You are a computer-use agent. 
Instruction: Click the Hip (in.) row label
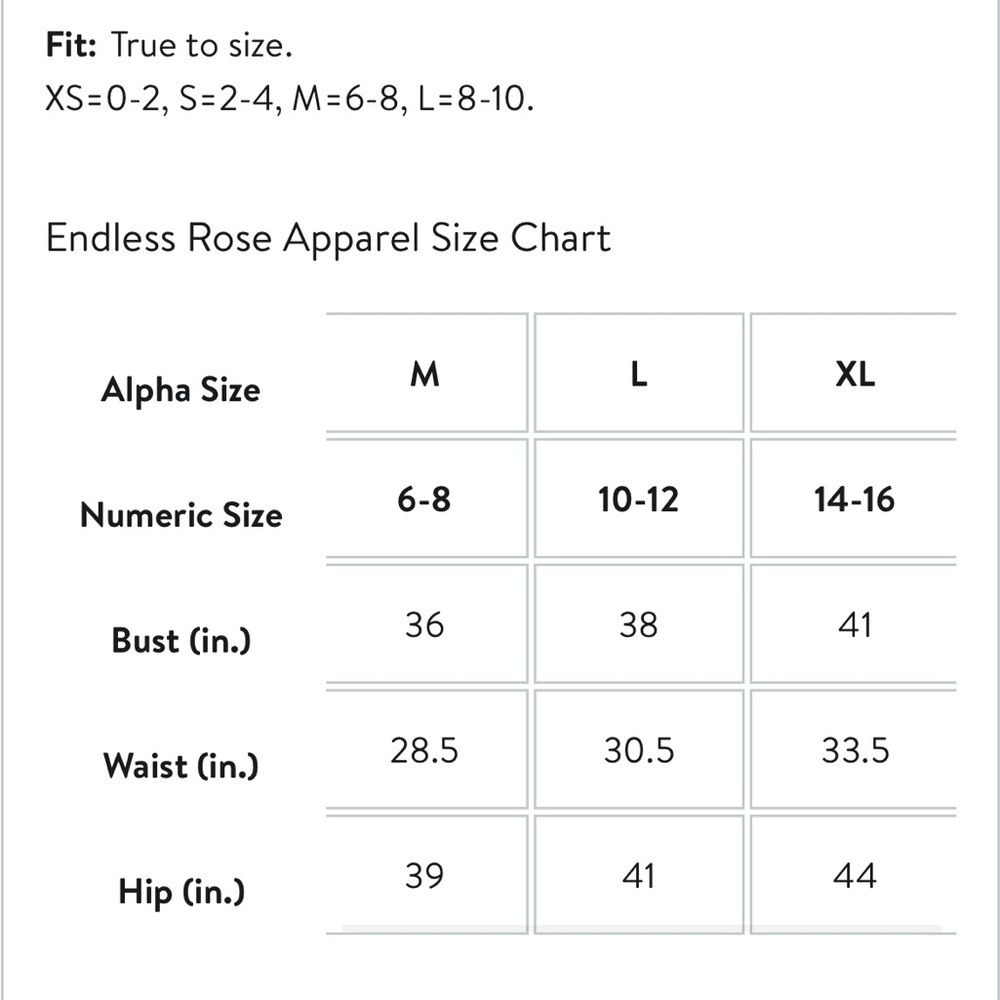click(x=181, y=891)
